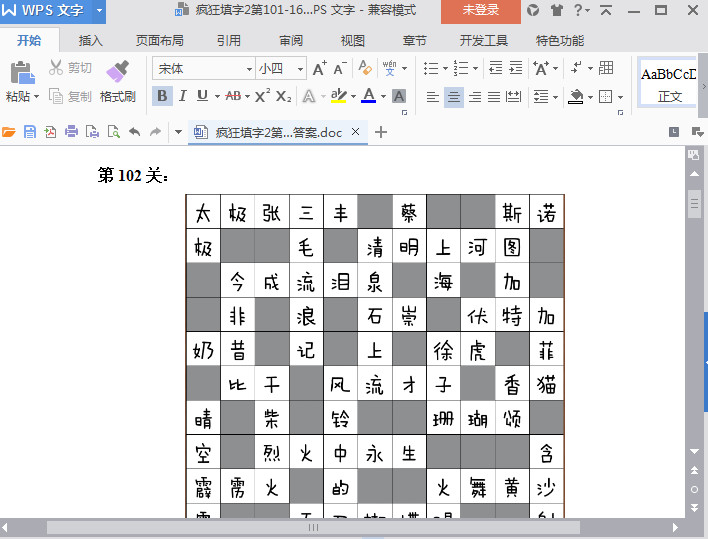
Task: Clear formatting with eraser icon
Action: (364, 68)
